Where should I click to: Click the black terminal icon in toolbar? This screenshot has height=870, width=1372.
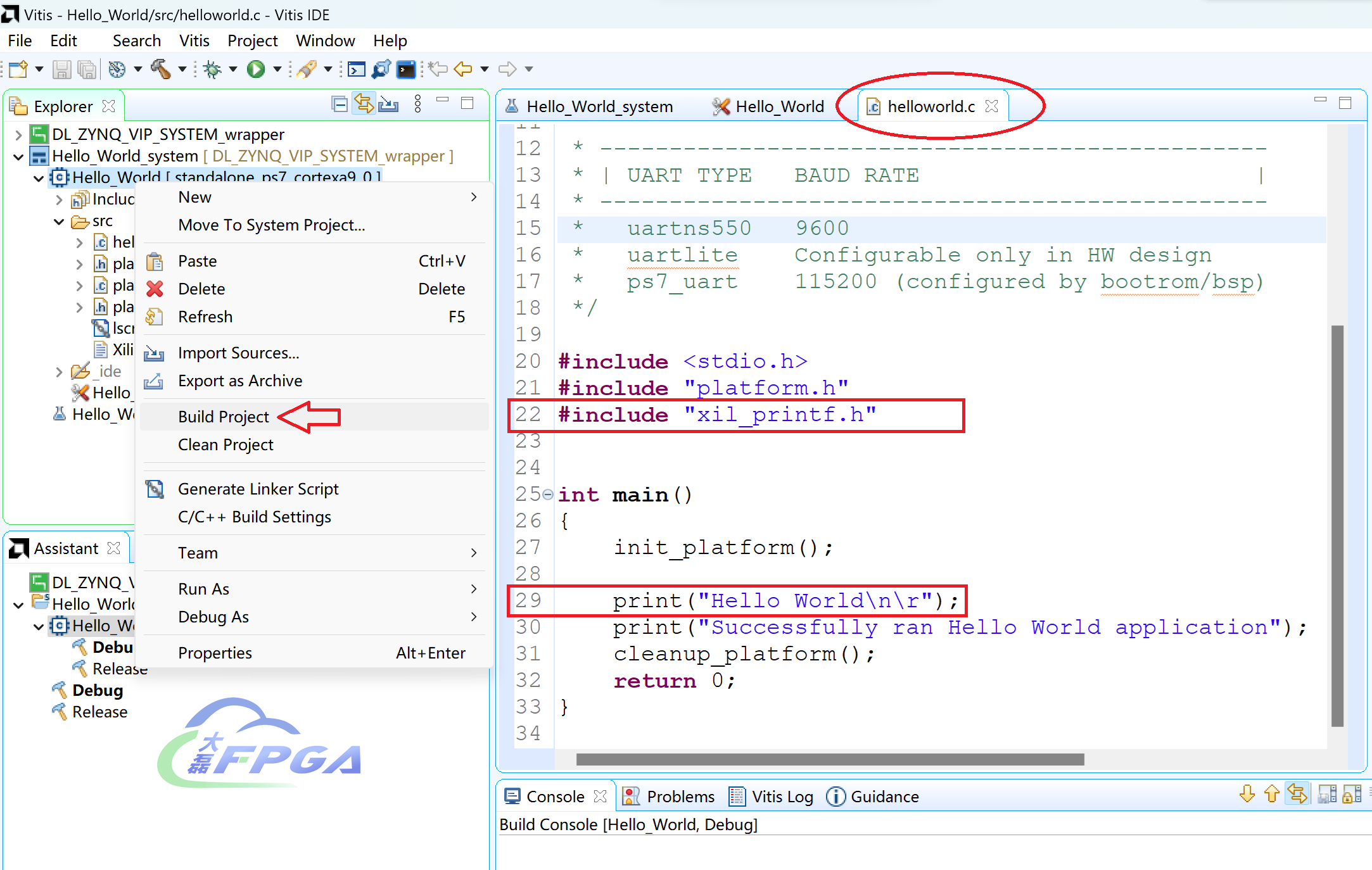405,69
